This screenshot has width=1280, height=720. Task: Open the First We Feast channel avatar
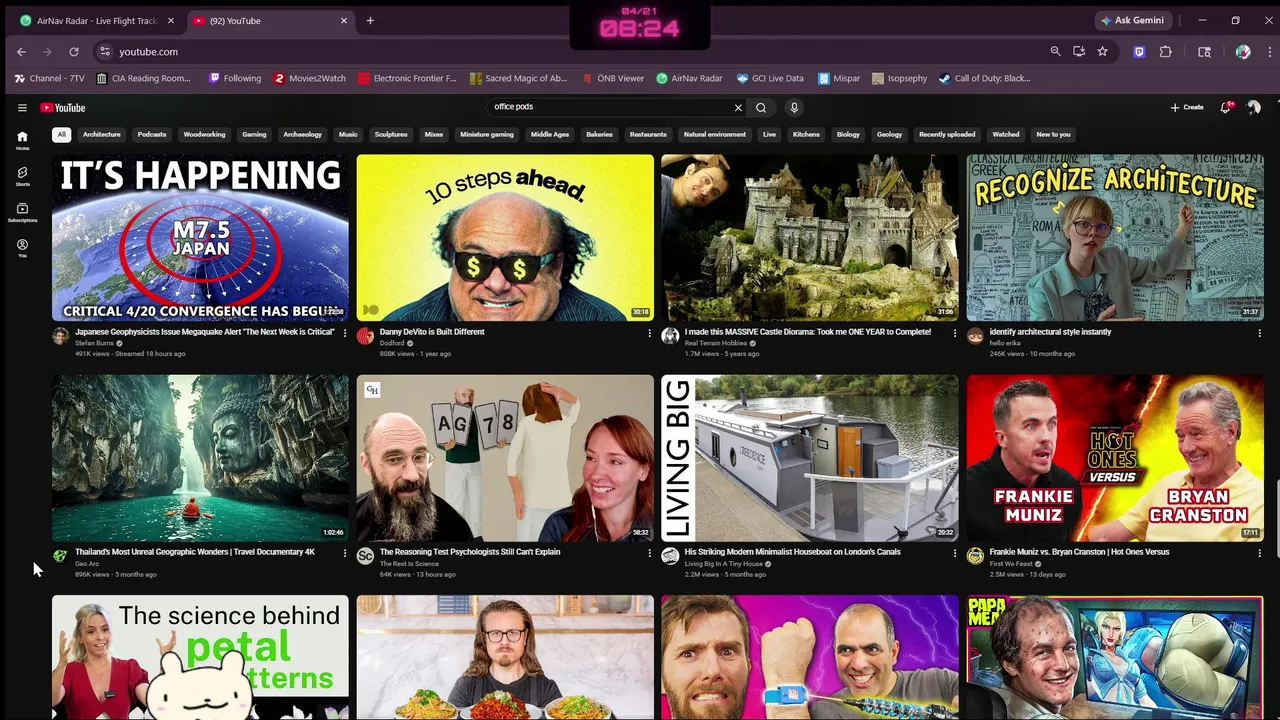click(x=975, y=556)
